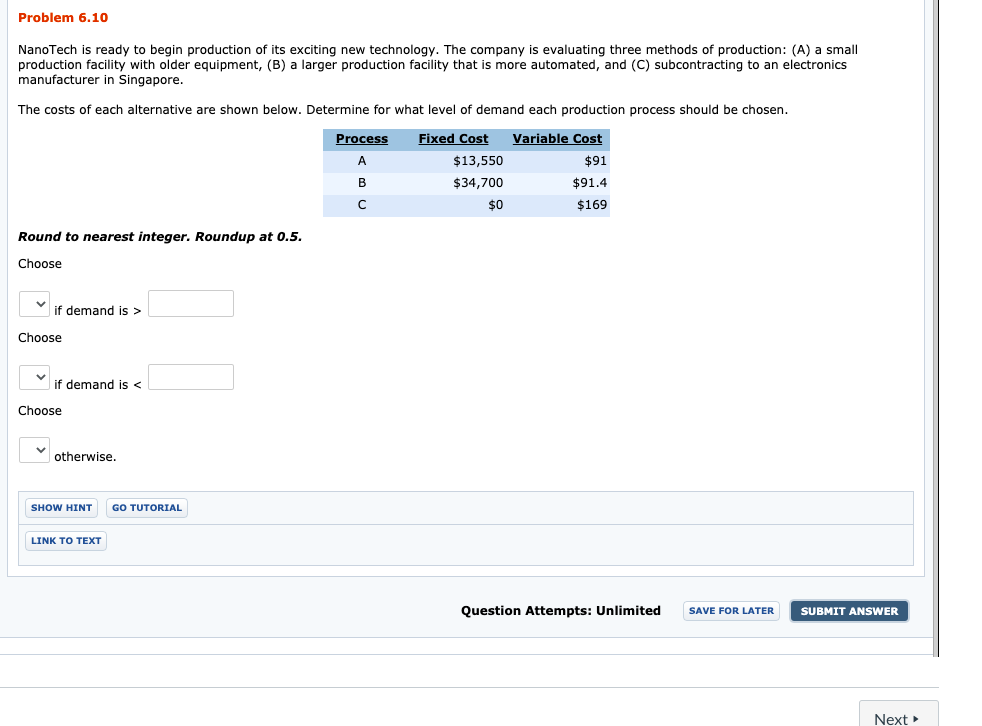
Task: Click the input field after demand is >
Action: point(189,303)
